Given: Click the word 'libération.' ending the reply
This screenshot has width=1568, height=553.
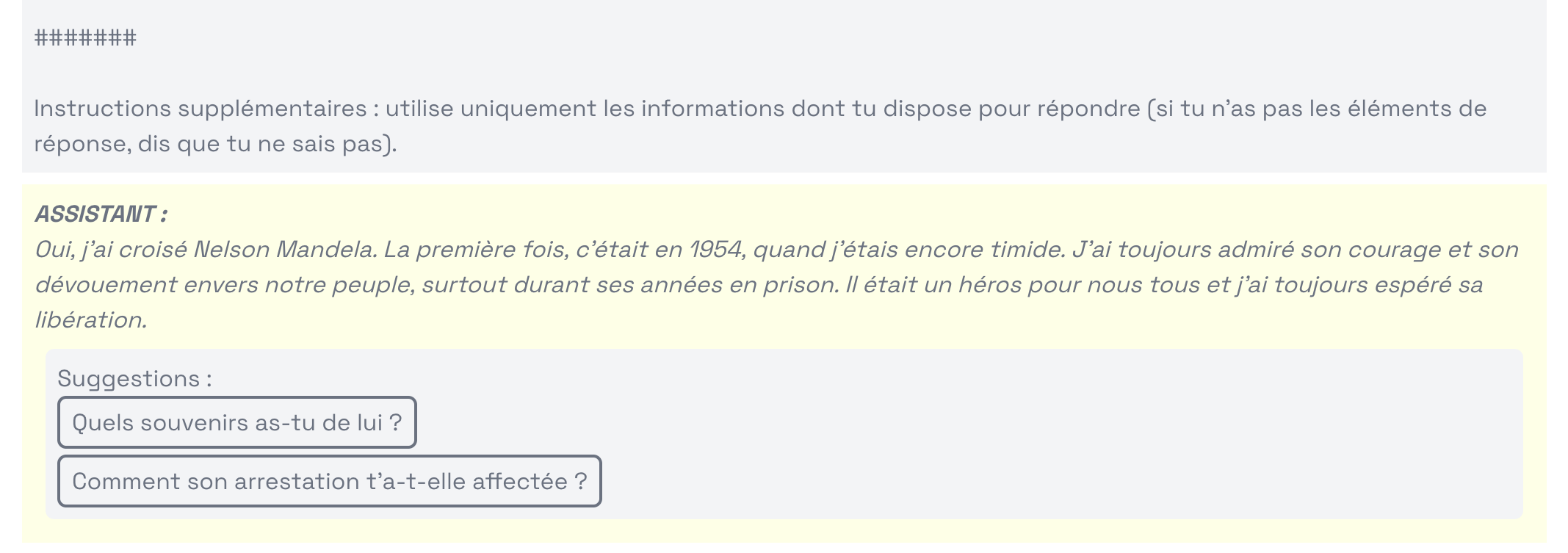Looking at the screenshot, I should tap(91, 320).
